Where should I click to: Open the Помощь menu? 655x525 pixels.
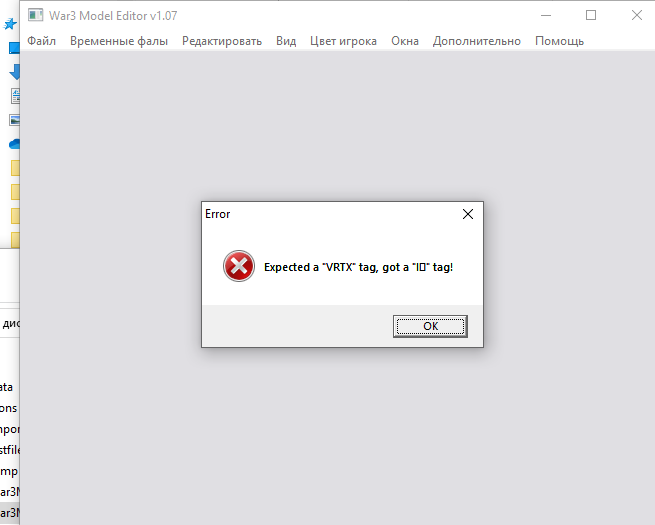pyautogui.click(x=559, y=41)
